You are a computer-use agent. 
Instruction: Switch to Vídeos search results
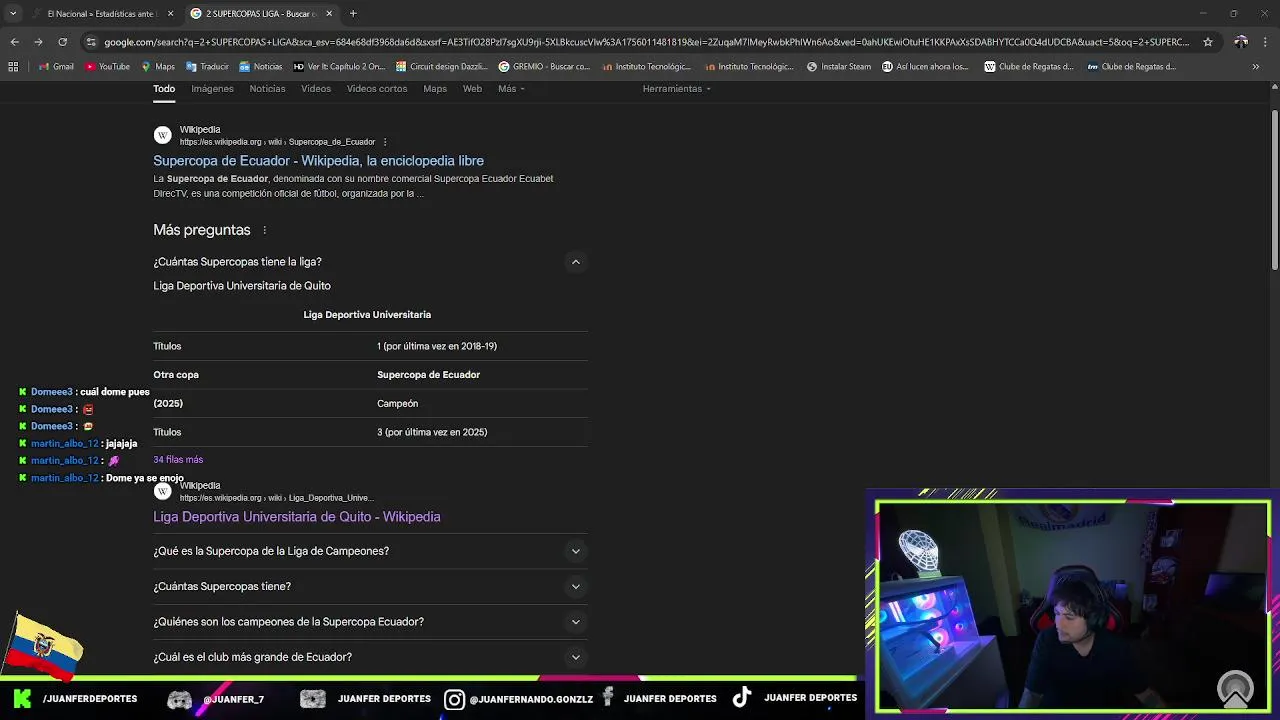tap(316, 89)
